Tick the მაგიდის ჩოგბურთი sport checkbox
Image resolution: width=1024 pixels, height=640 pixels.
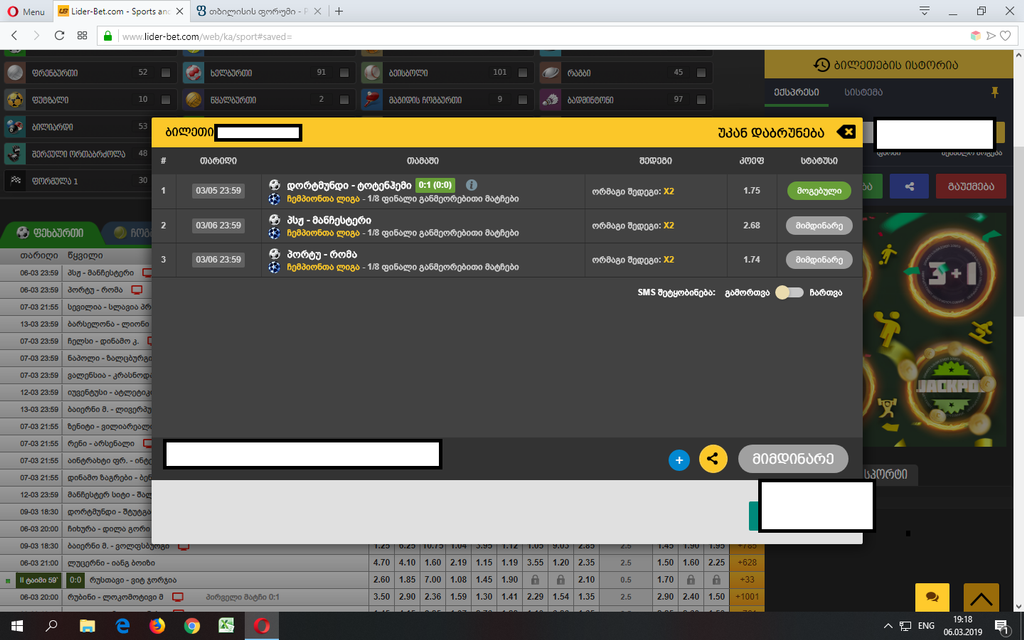click(522, 100)
